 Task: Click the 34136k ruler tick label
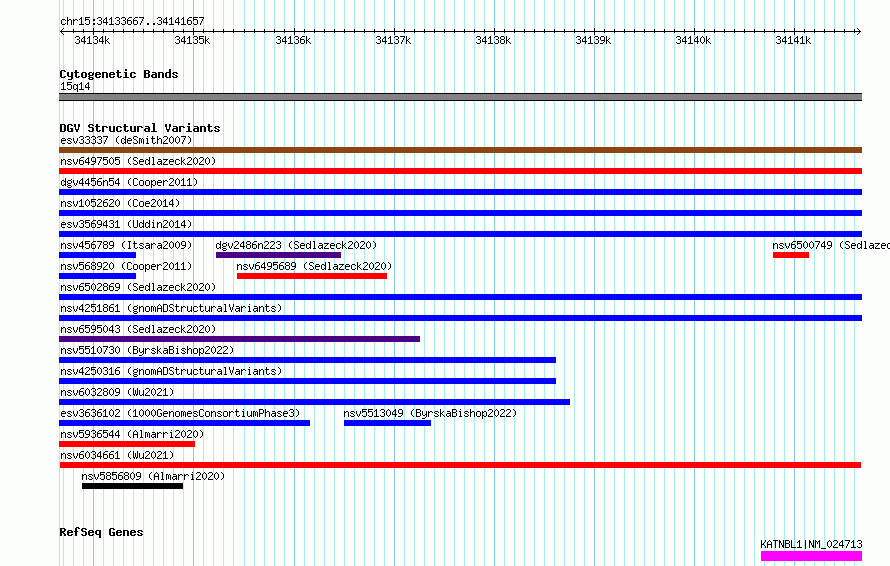coord(293,41)
